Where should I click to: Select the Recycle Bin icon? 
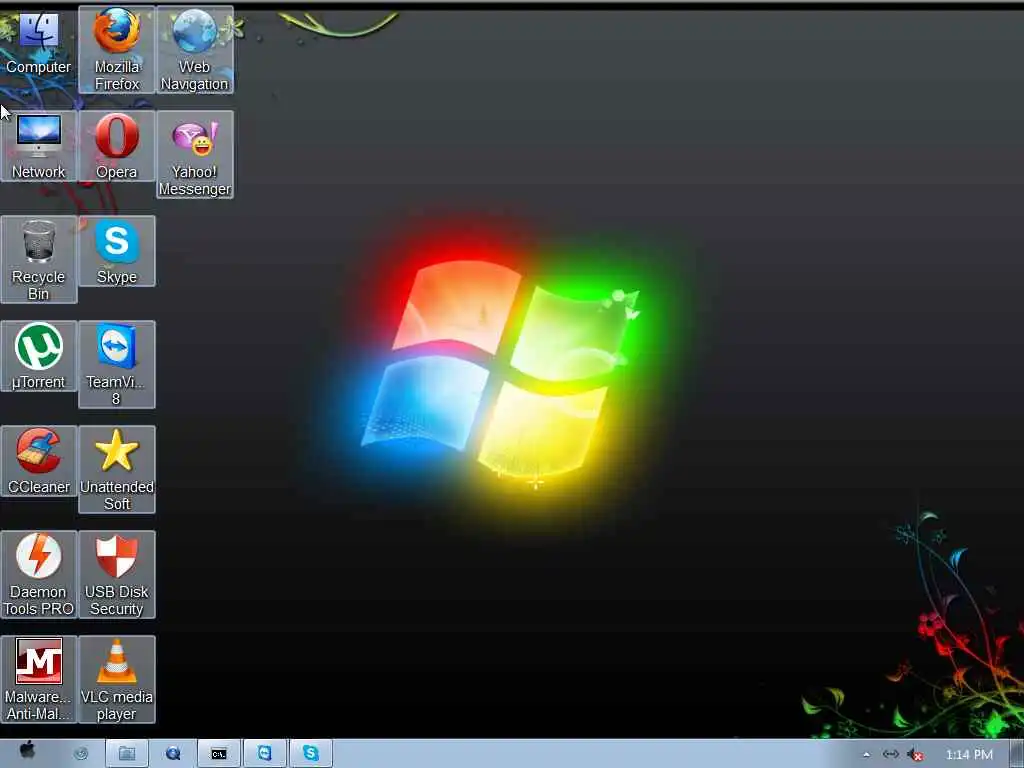pos(39,260)
